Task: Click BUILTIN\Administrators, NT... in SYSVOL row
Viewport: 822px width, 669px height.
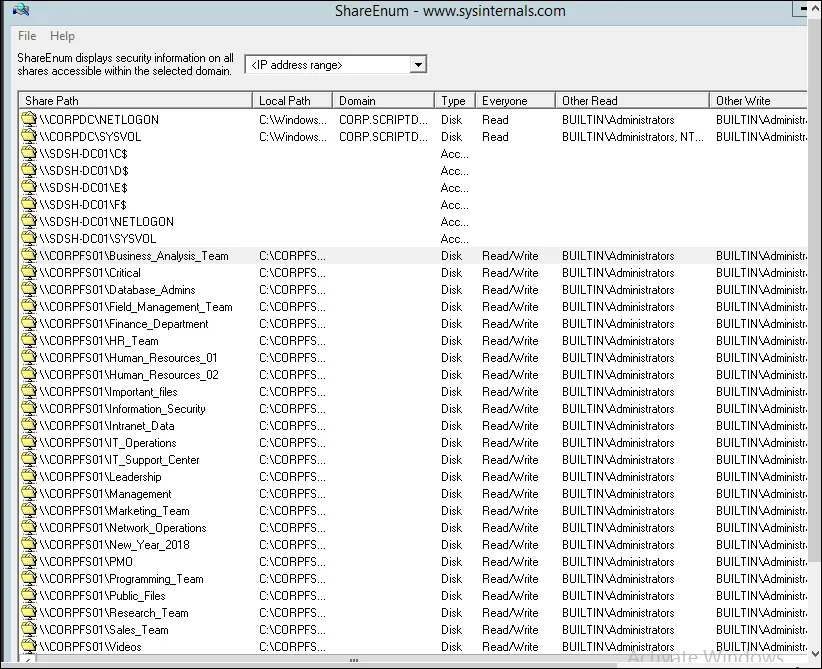Action: click(x=632, y=136)
